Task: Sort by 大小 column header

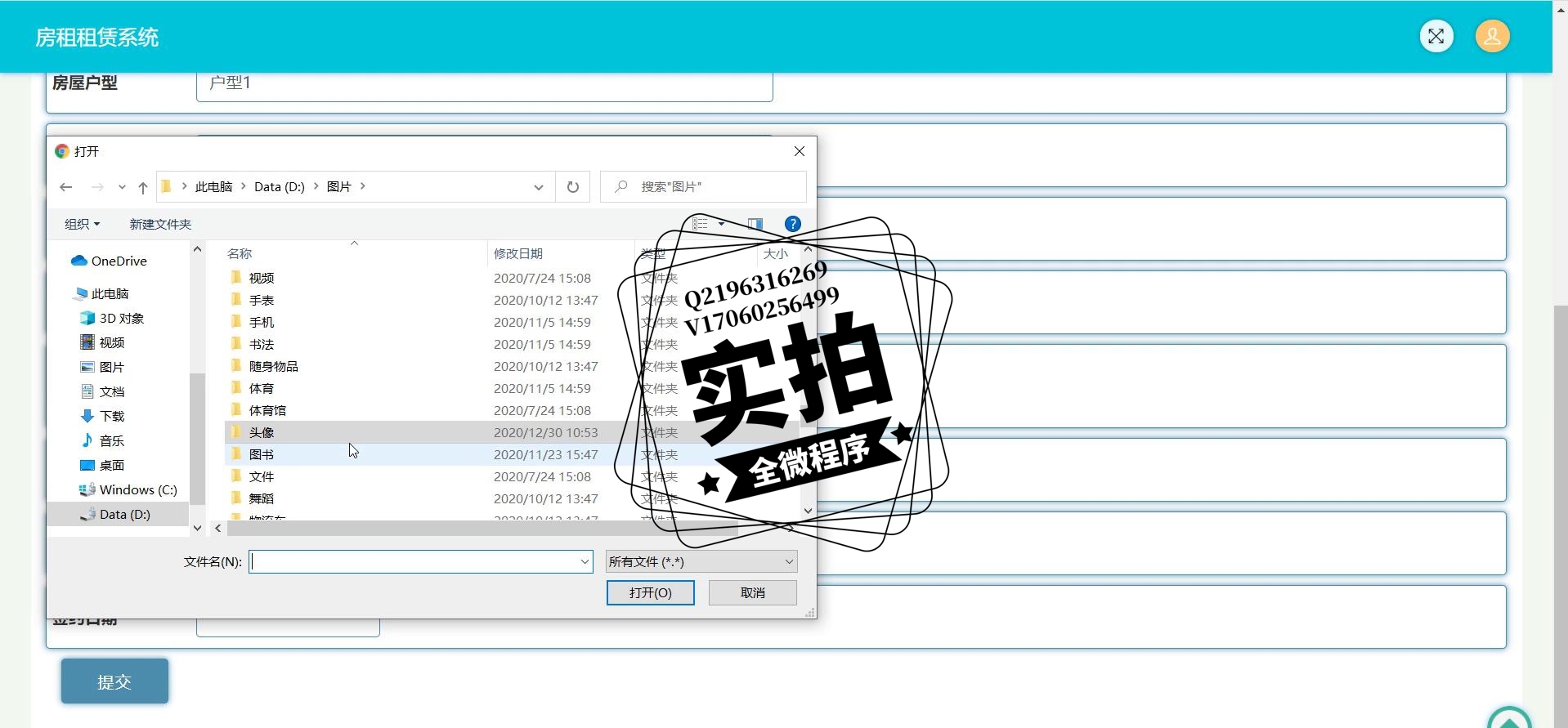Action: coord(775,254)
